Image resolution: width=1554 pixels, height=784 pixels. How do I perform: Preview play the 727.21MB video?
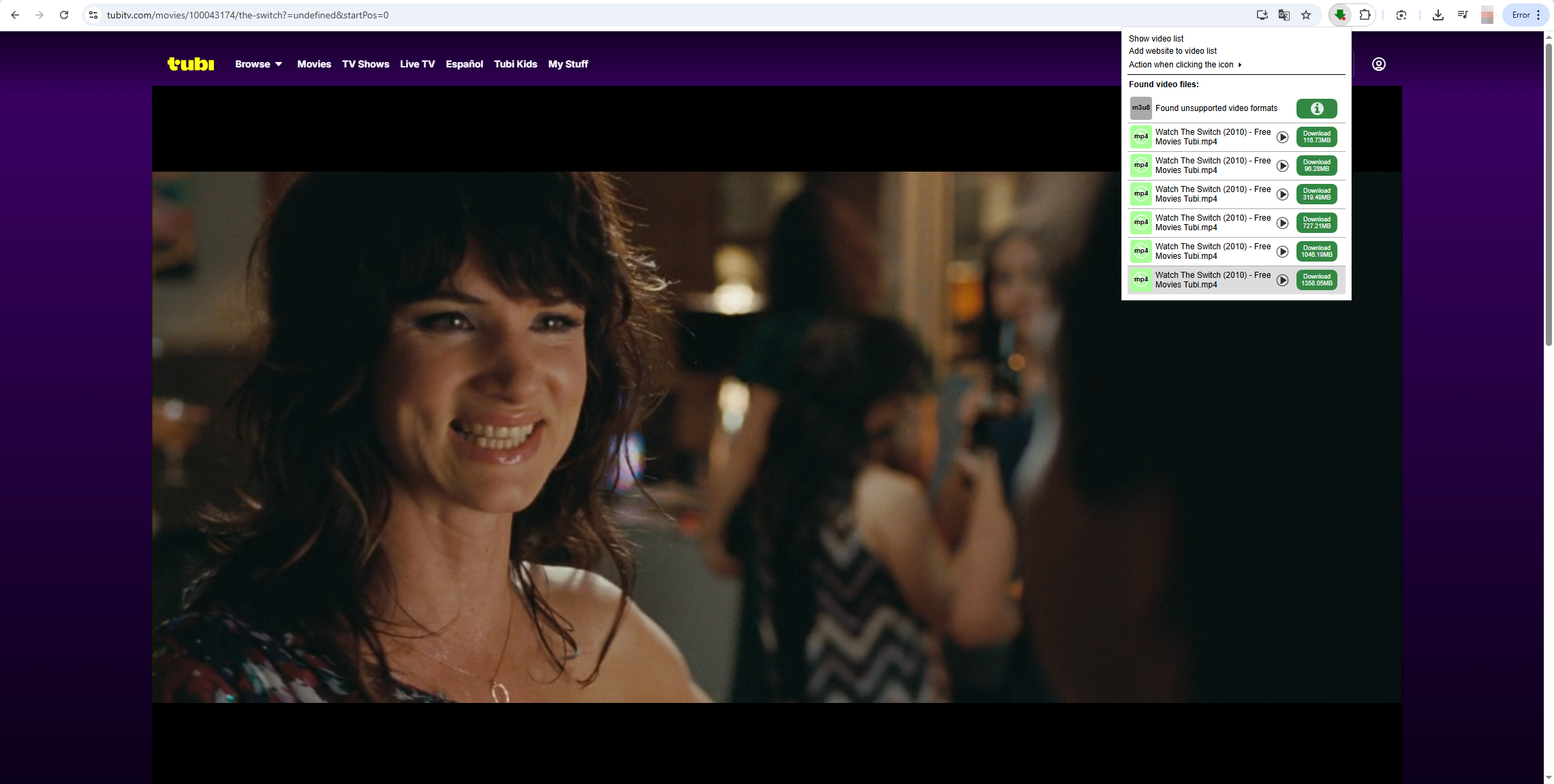(1282, 223)
